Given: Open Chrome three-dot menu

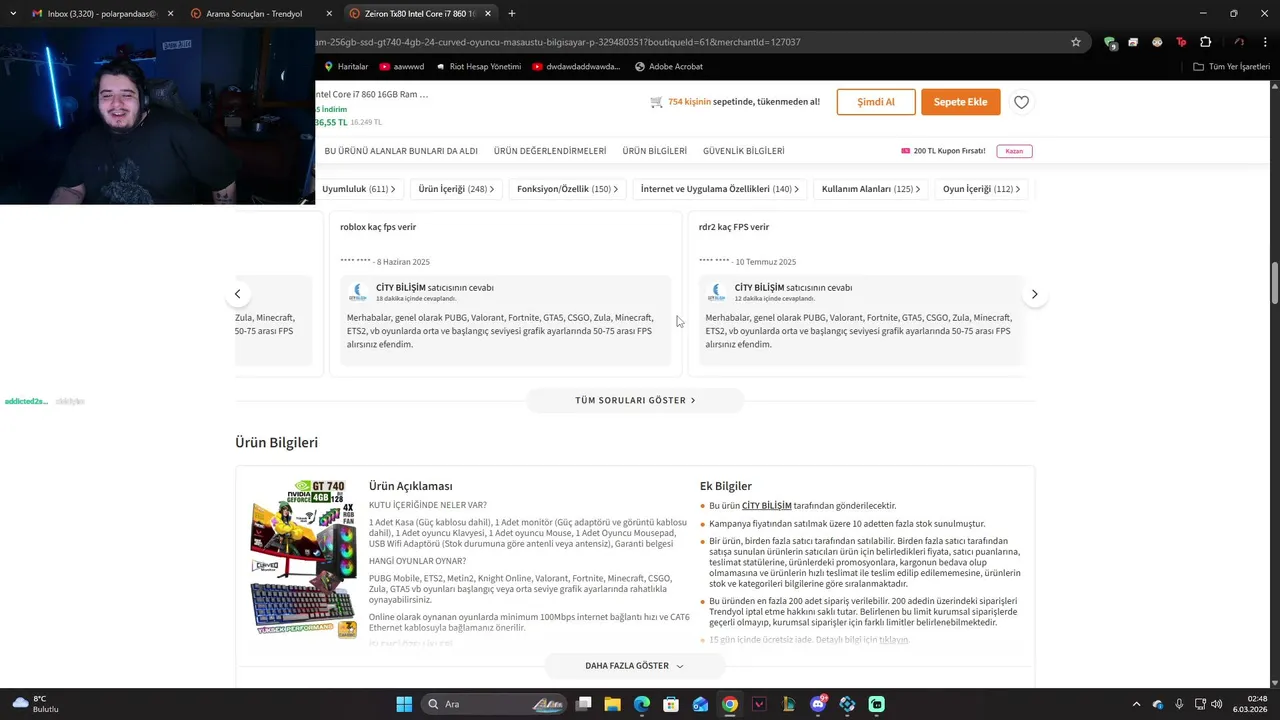Looking at the screenshot, I should click(x=1265, y=42).
